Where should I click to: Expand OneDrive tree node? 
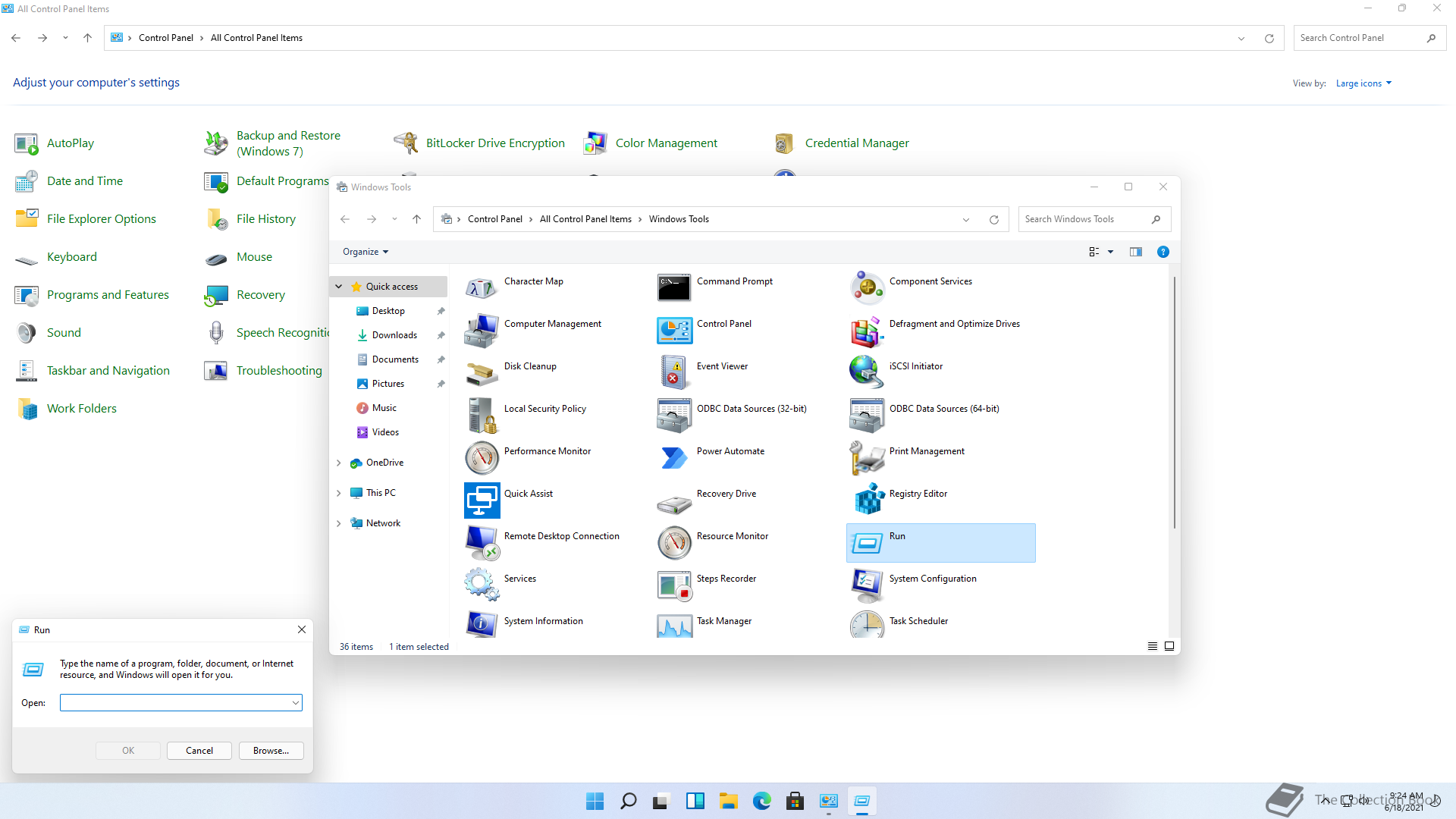pos(339,463)
